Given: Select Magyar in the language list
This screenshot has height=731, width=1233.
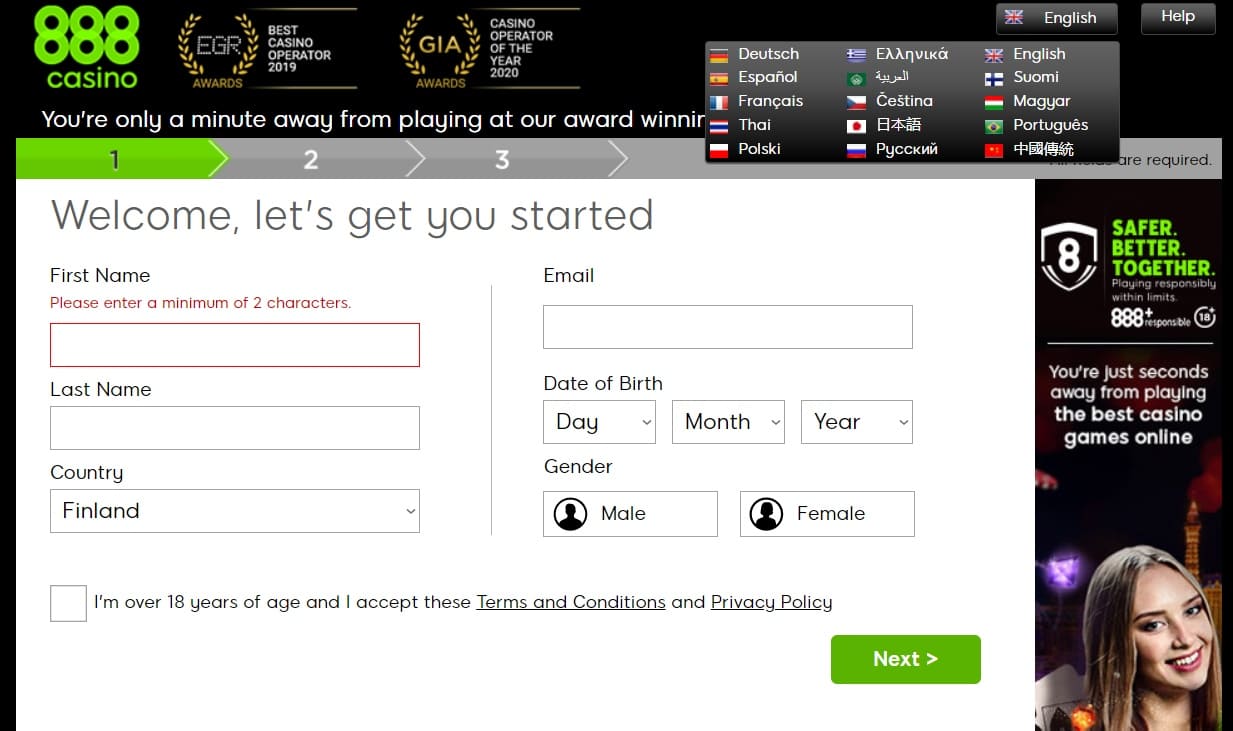Looking at the screenshot, I should pyautogui.click(x=1041, y=101).
